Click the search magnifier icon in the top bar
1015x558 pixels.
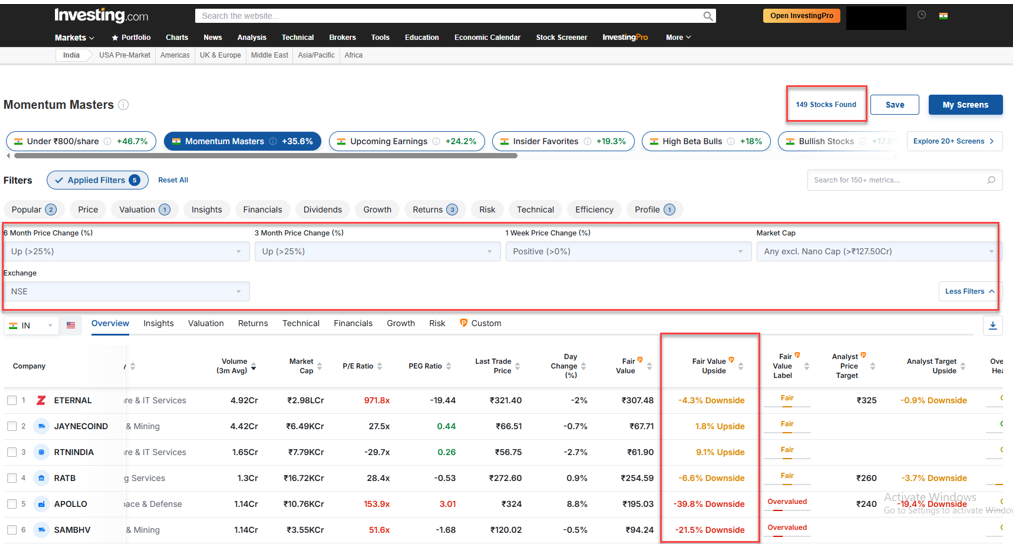pyautogui.click(x=708, y=16)
